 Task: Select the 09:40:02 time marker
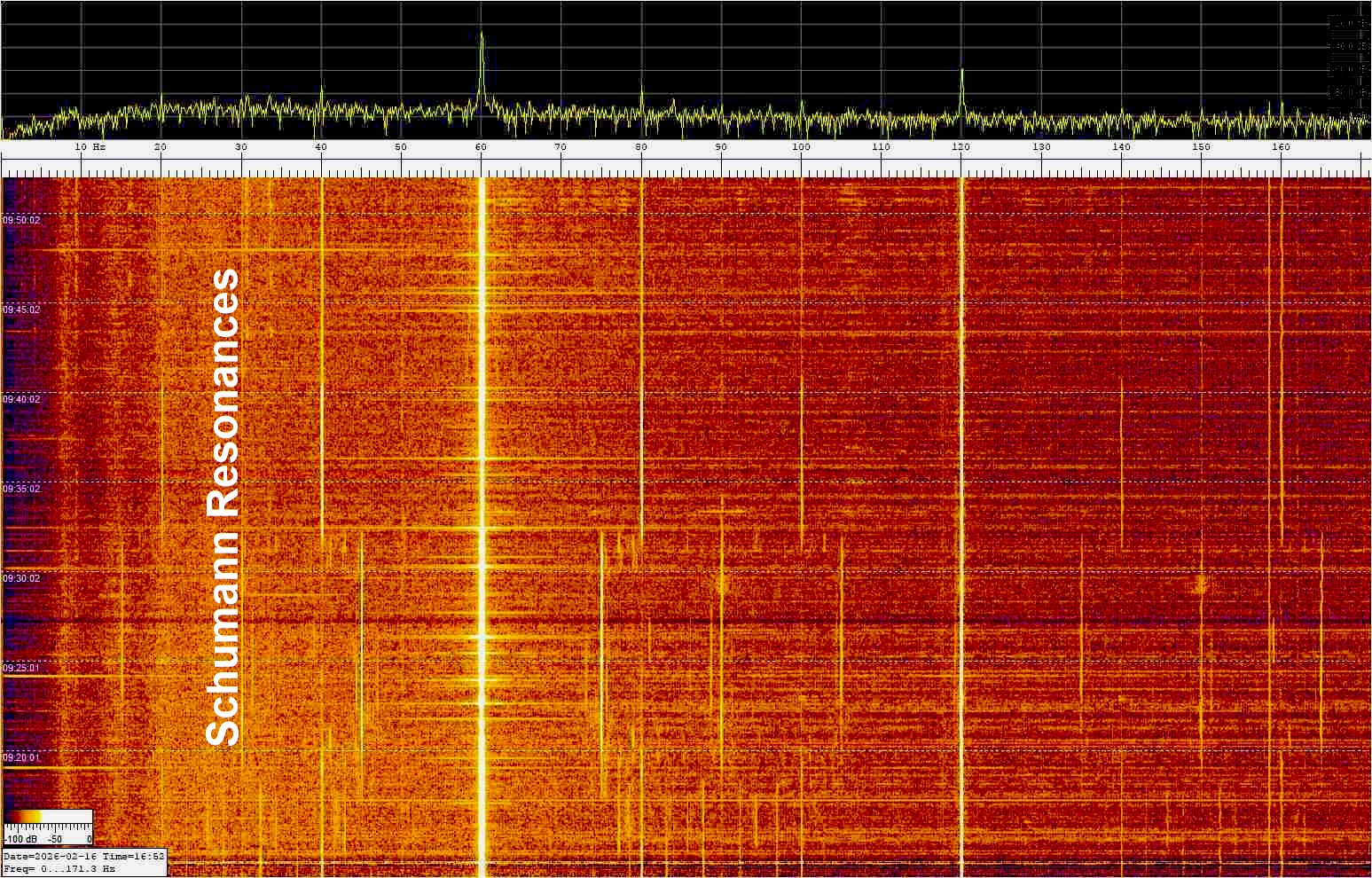tap(21, 399)
